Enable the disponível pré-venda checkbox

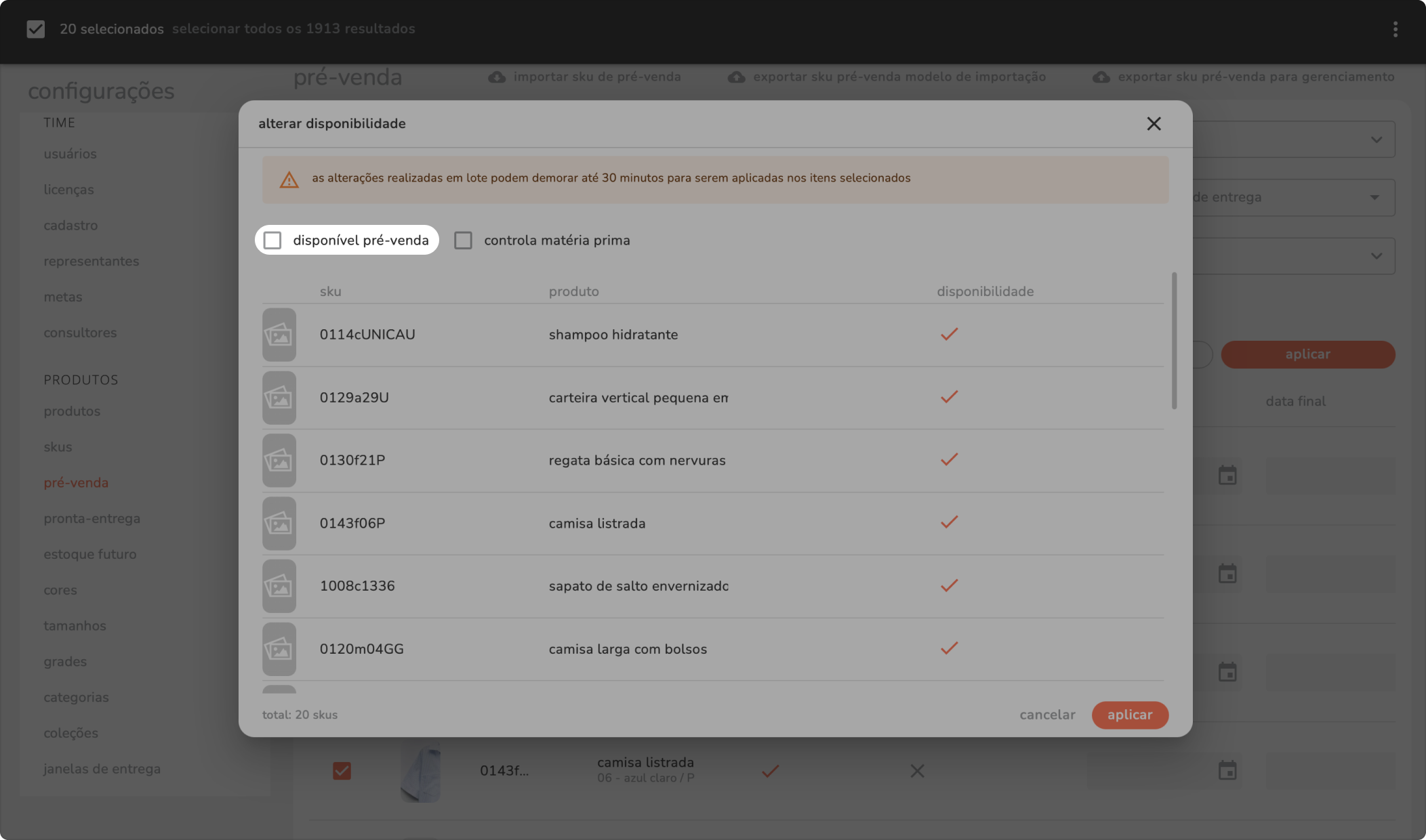(x=272, y=240)
